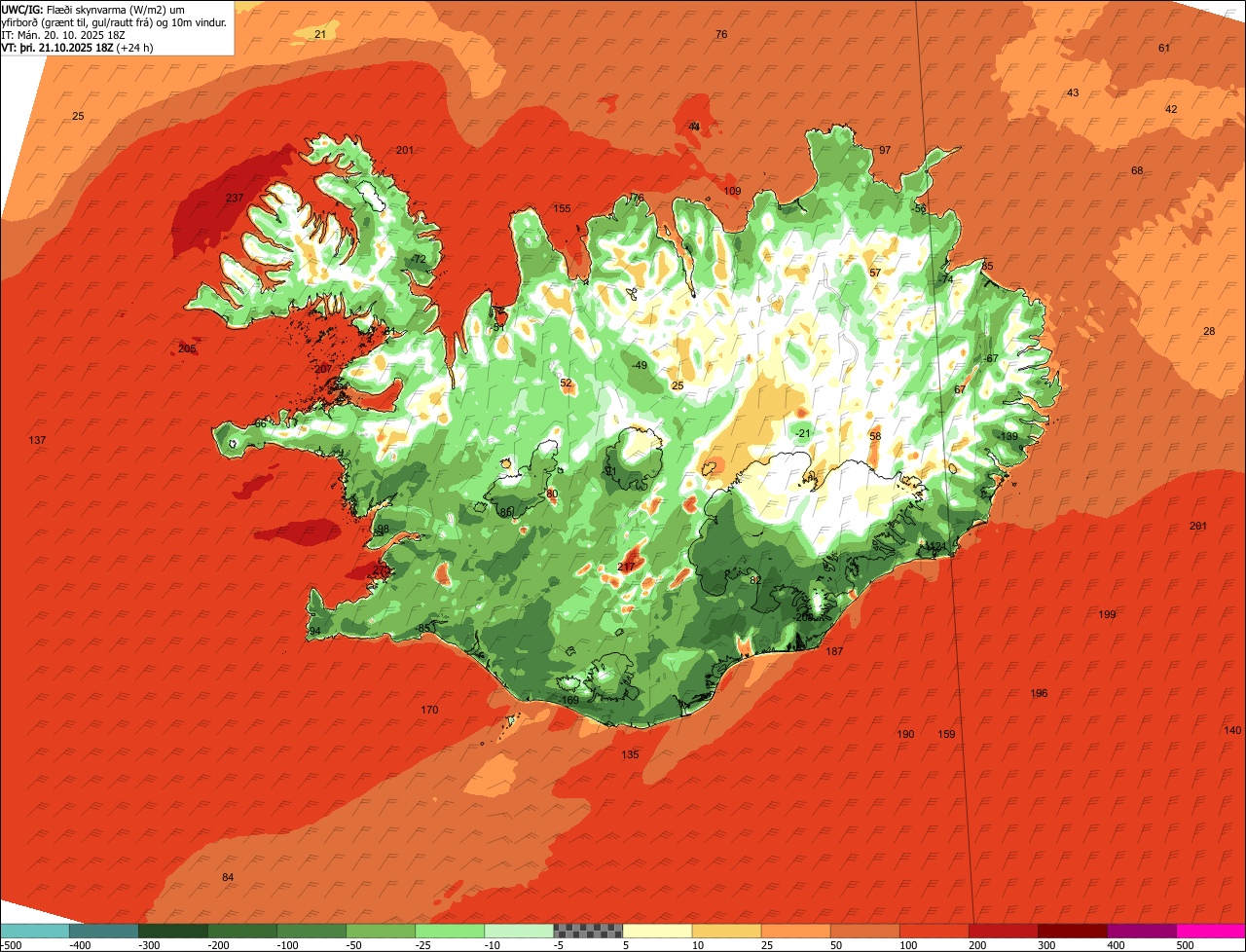Pick the magenta above-500 legend swatch
This screenshot has height=952, width=1246.
1210,931
